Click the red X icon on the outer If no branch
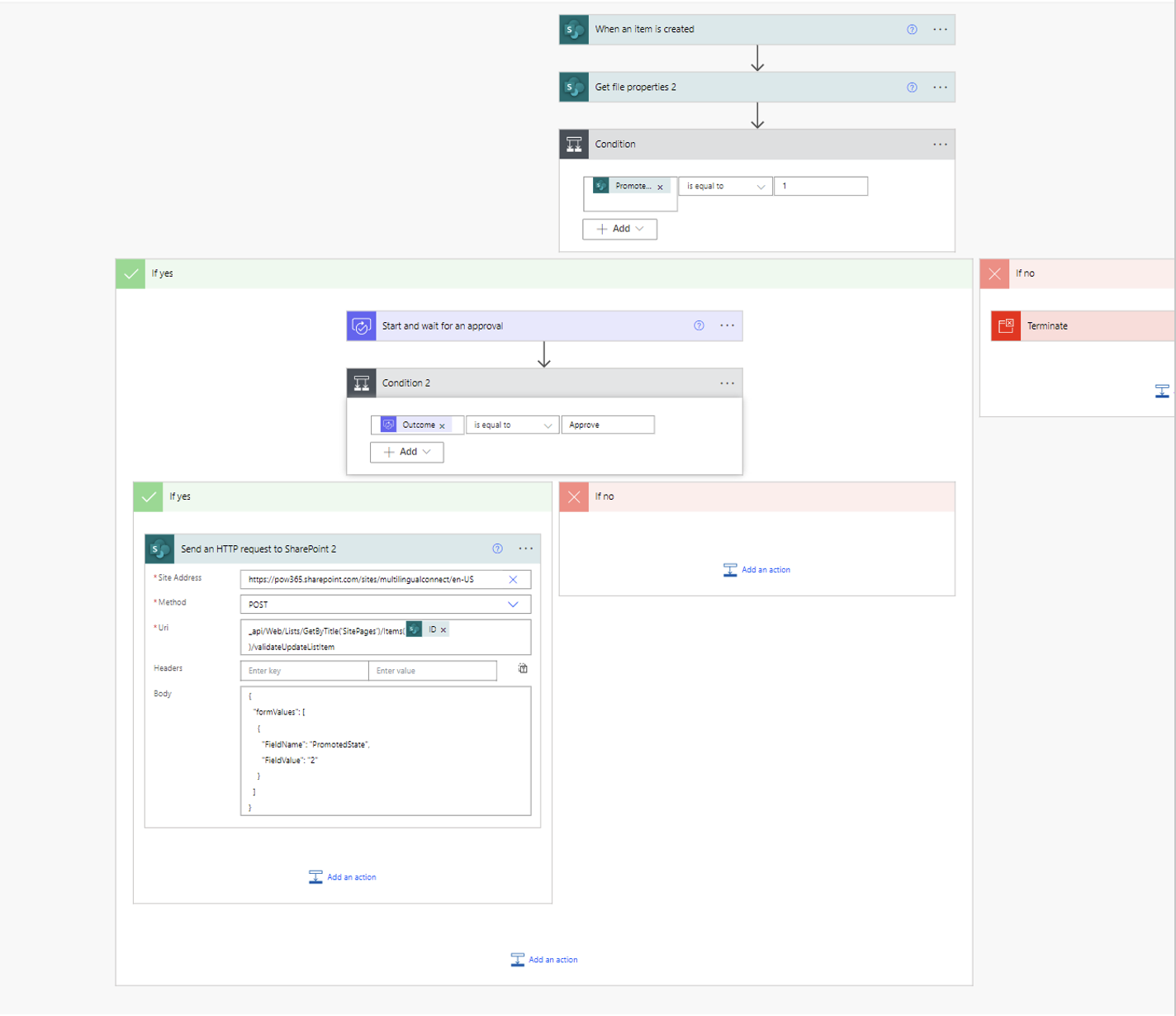 (x=994, y=273)
